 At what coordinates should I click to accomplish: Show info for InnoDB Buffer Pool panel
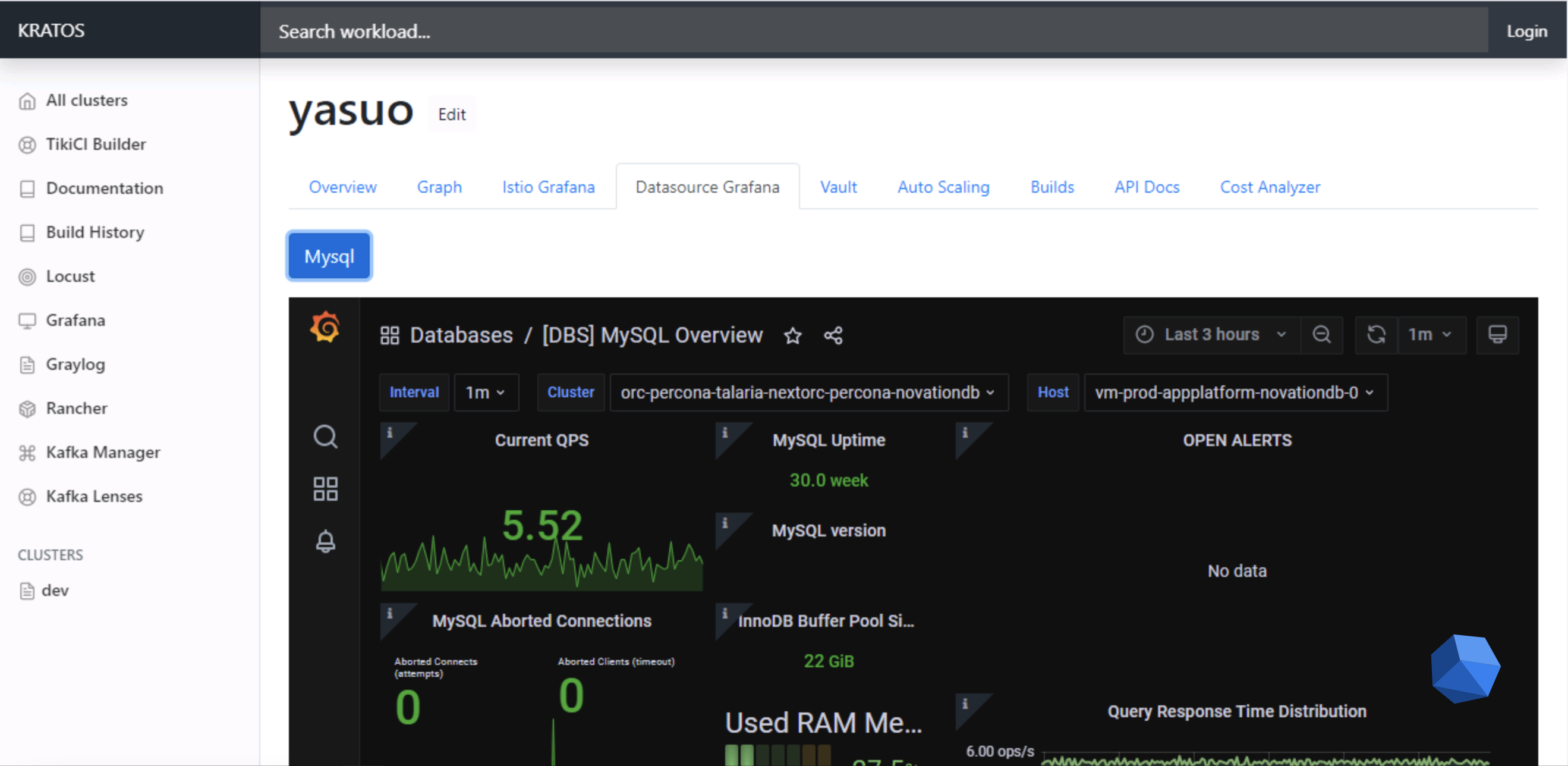point(725,613)
